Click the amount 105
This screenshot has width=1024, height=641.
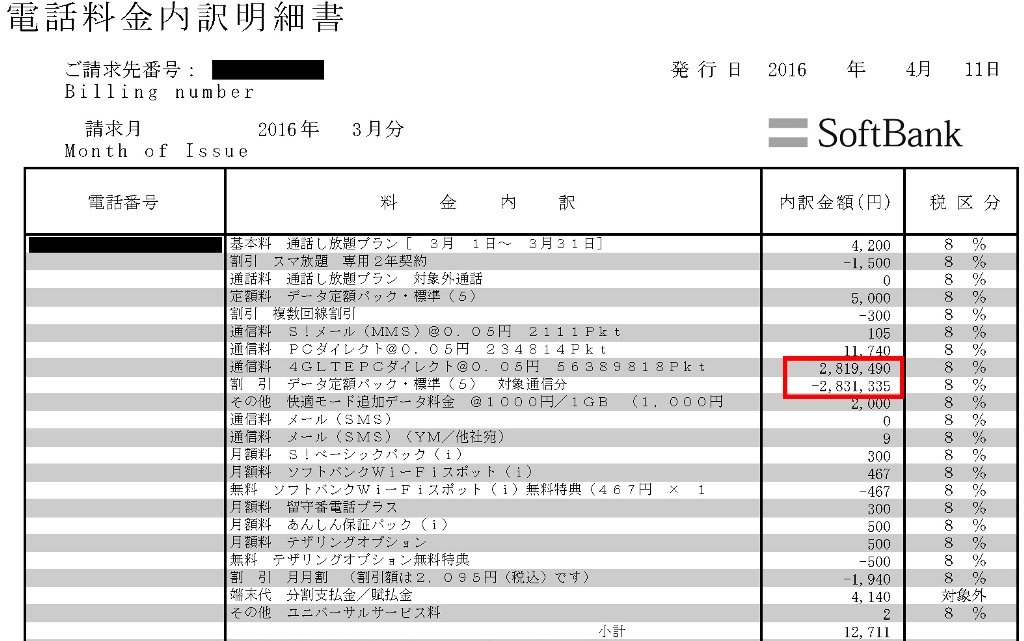pyautogui.click(x=879, y=334)
